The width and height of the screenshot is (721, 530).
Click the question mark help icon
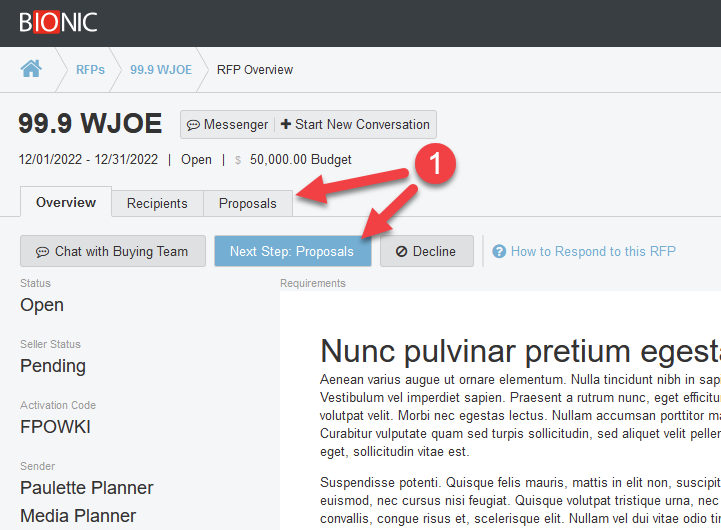point(499,252)
